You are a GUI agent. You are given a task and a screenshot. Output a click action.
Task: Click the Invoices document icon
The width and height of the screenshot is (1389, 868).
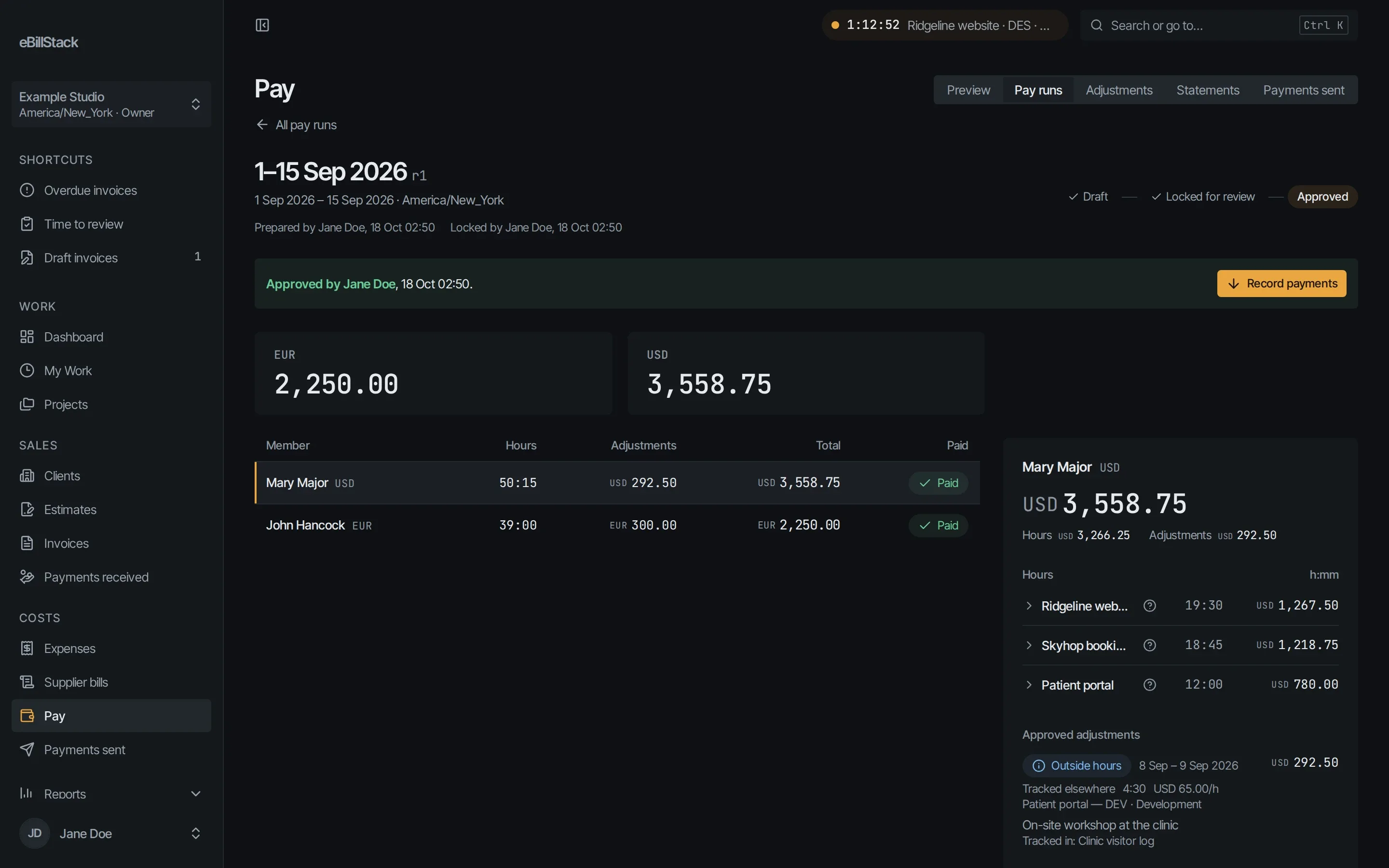click(x=27, y=543)
